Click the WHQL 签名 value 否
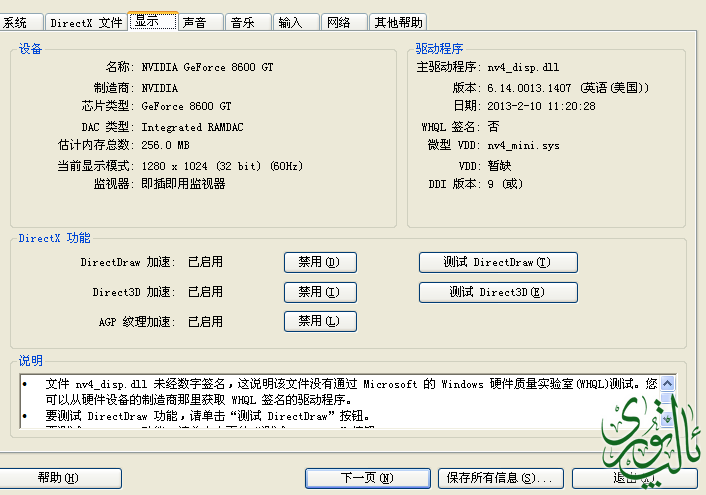The width and height of the screenshot is (706, 495). coord(493,127)
